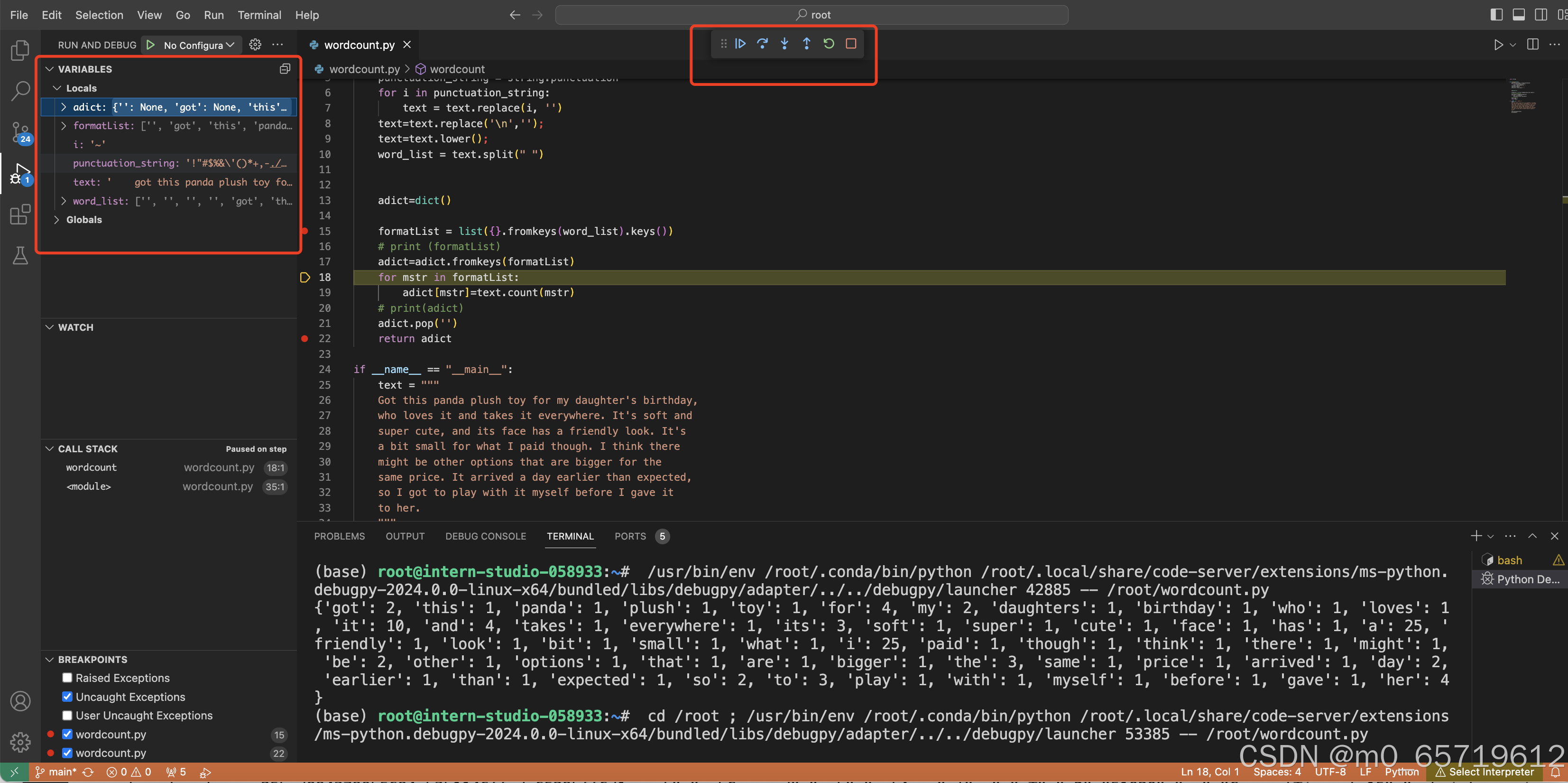
Task: Open Run and Debug settings gear
Action: [x=255, y=45]
